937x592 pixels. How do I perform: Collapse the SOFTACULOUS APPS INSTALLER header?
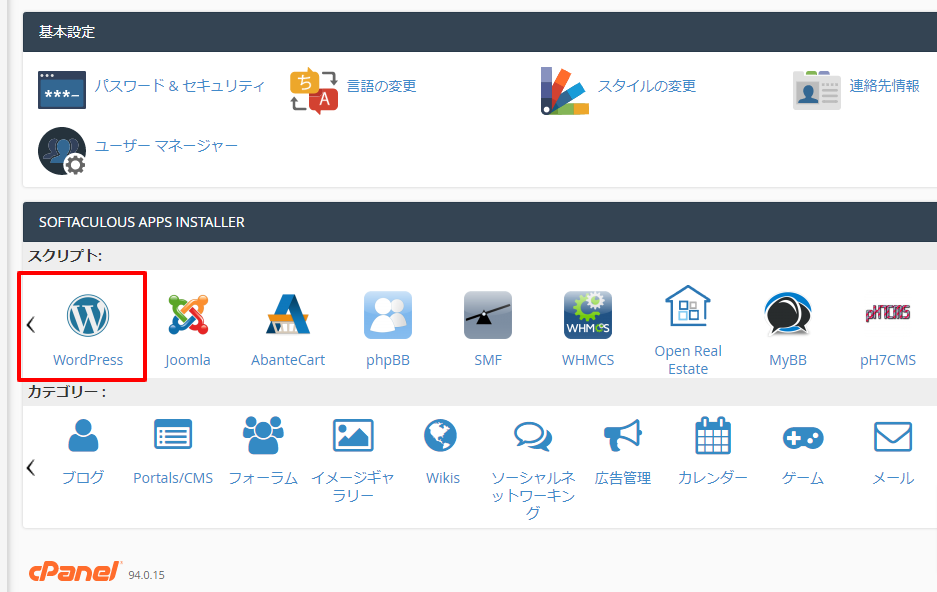[480, 222]
